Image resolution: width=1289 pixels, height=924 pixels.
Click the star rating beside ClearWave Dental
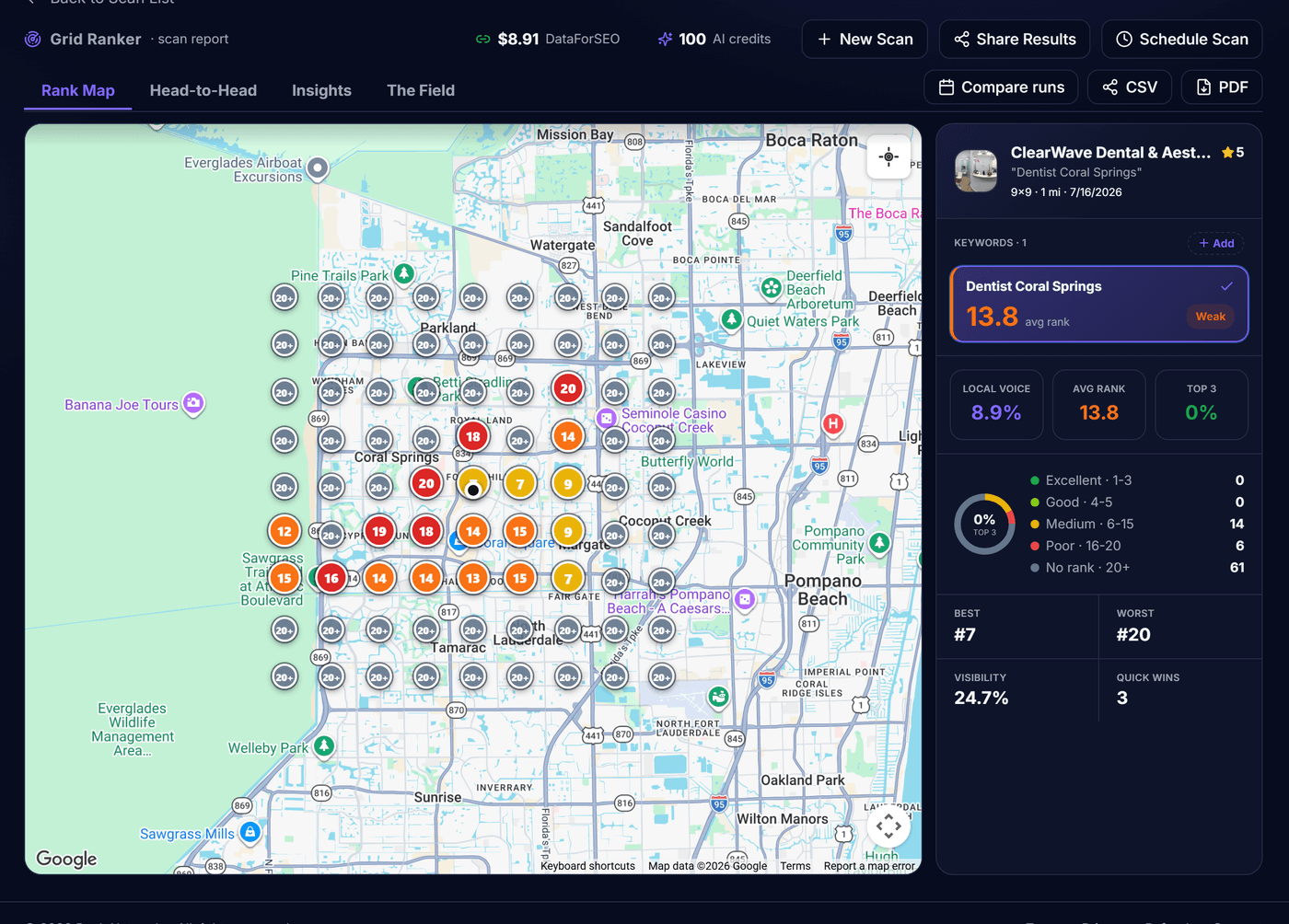(1233, 152)
